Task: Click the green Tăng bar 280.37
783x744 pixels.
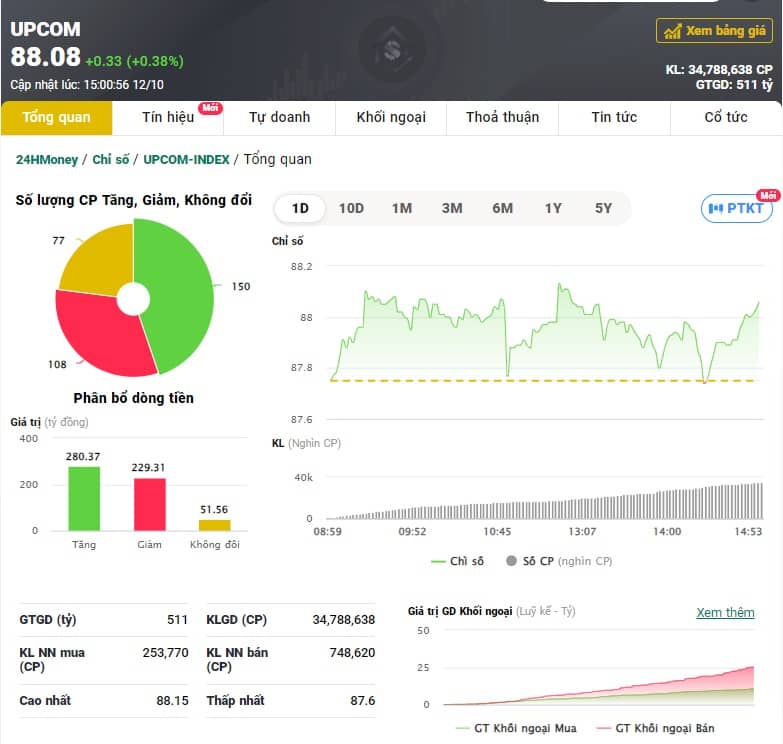Action: coord(84,498)
